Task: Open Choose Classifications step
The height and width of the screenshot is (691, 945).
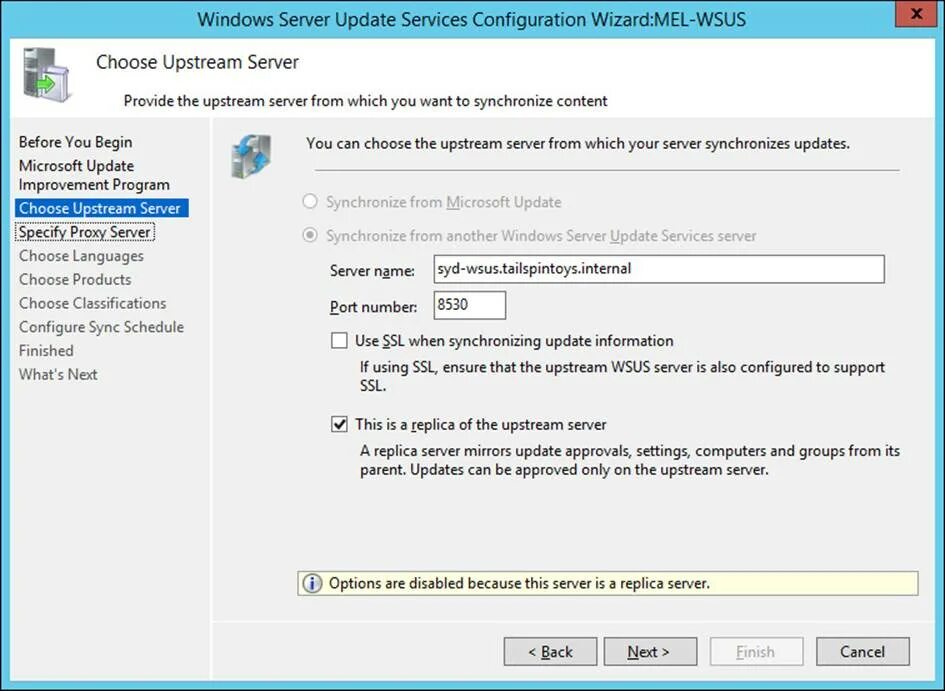Action: 92,303
